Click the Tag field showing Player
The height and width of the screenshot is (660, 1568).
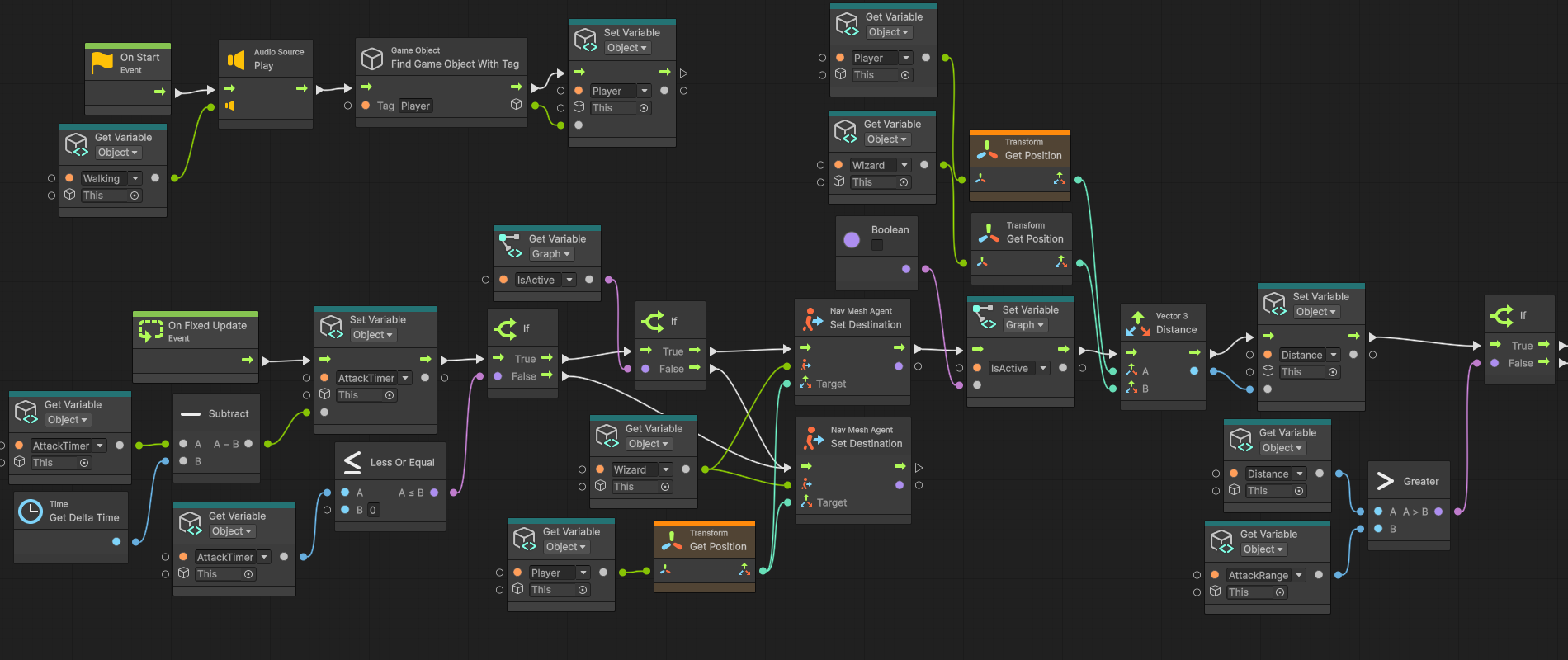pyautogui.click(x=415, y=106)
